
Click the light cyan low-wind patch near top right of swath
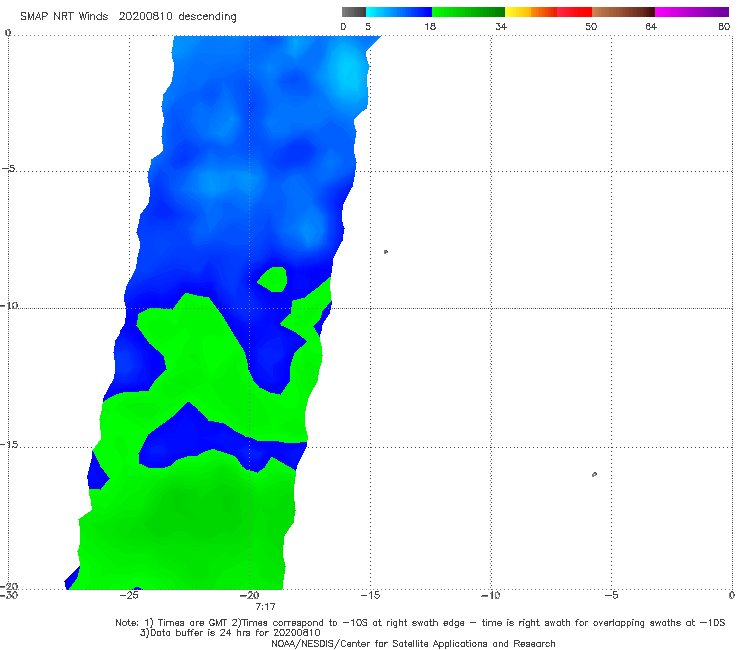(x=348, y=71)
